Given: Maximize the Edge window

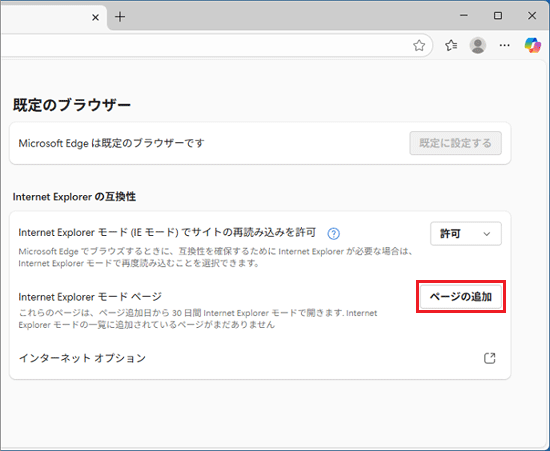Looking at the screenshot, I should click(498, 16).
